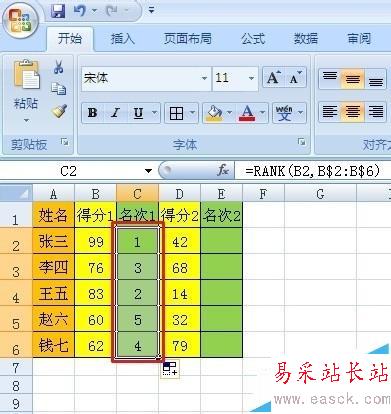391x414 pixels.
Task: Align text to the right
Action: (376, 112)
